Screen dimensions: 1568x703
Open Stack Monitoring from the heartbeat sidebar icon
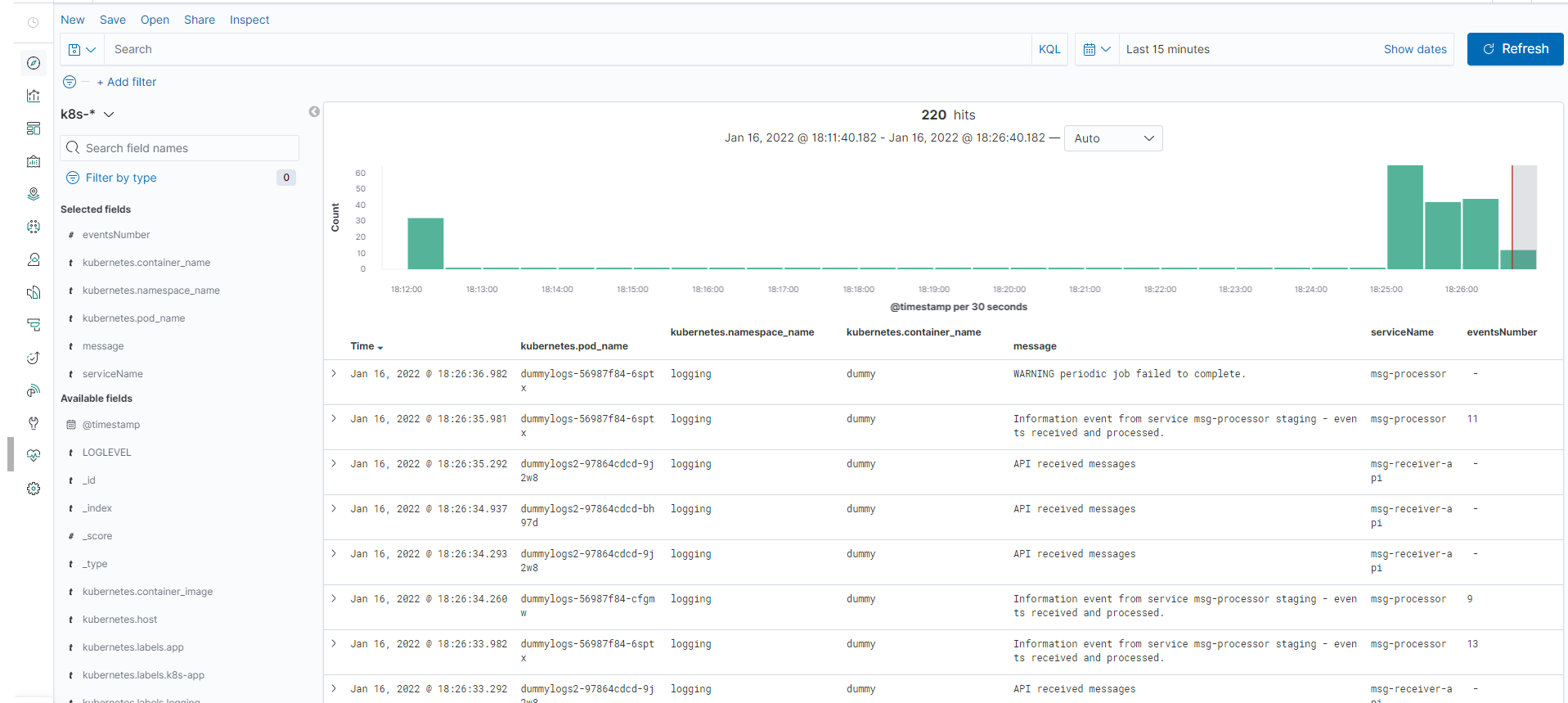(x=34, y=456)
